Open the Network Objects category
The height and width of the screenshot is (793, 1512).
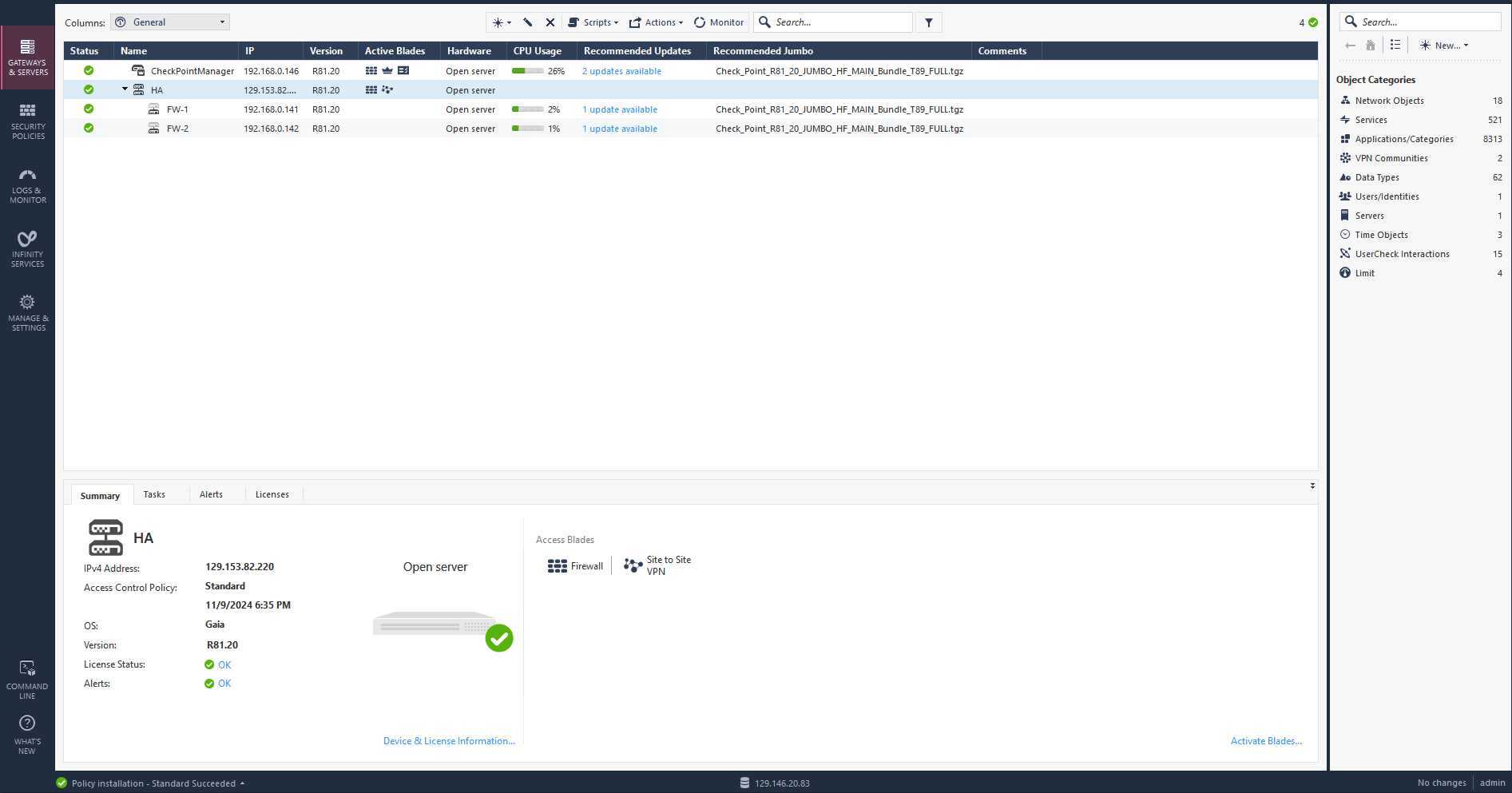(1420, 101)
